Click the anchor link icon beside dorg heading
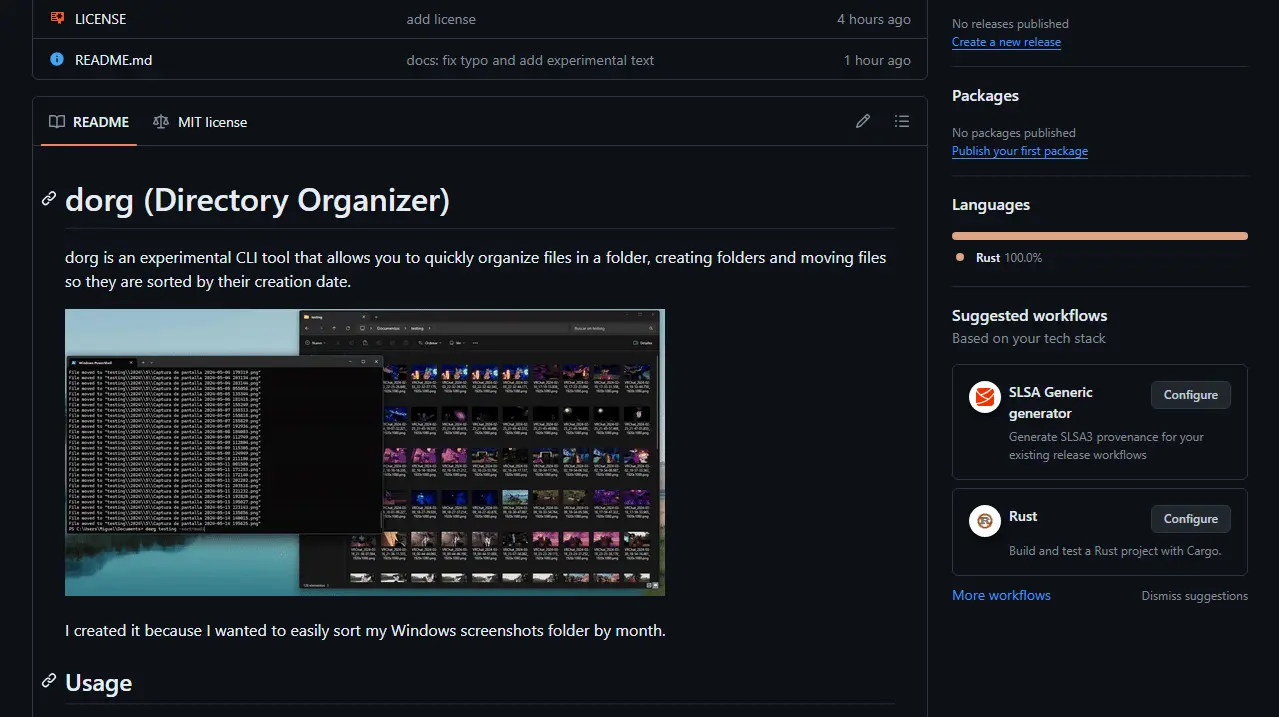Viewport: 1279px width, 717px height. point(49,199)
